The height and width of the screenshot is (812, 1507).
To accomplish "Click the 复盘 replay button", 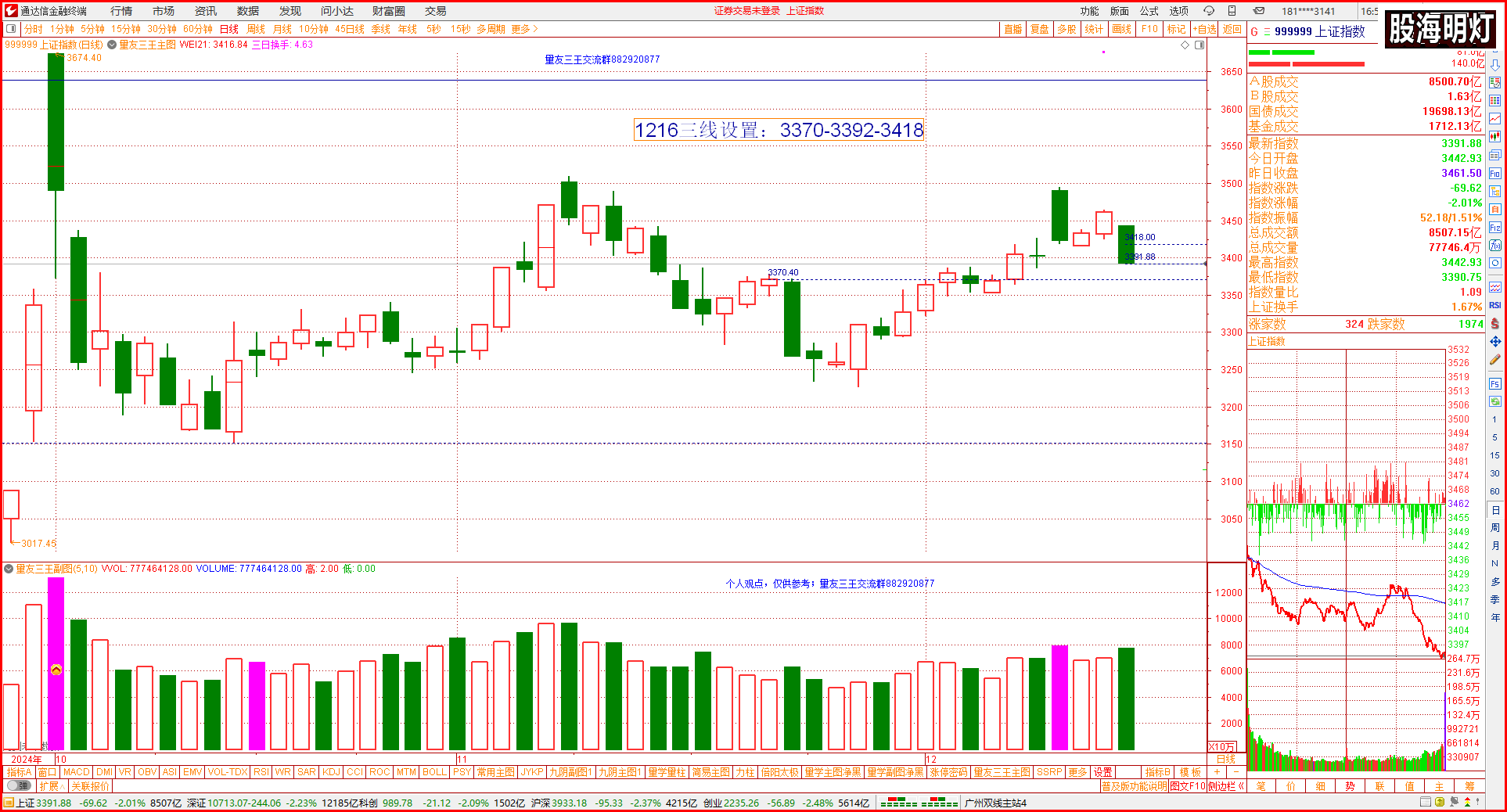I will [x=1040, y=29].
